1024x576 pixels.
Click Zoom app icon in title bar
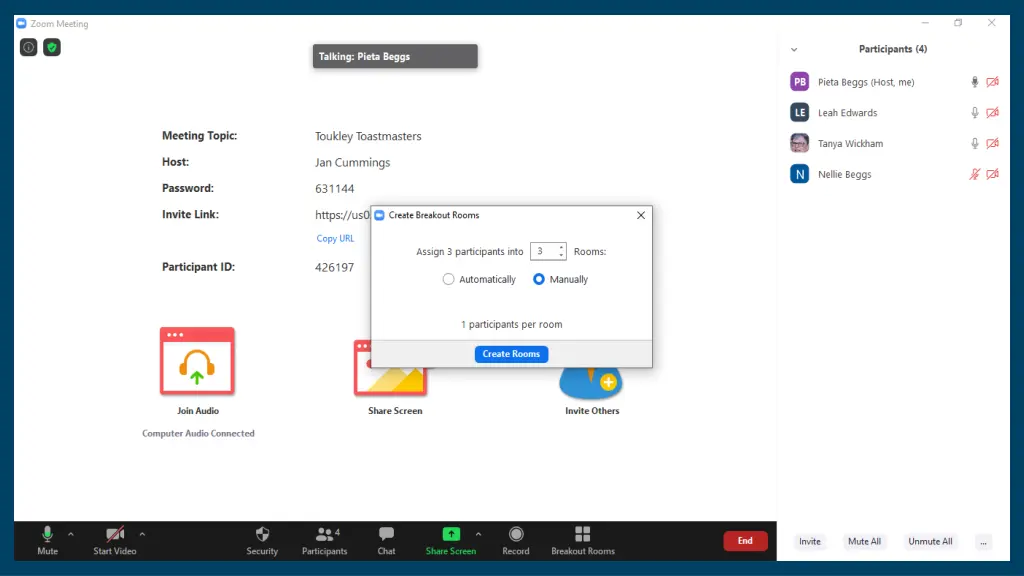(x=22, y=24)
